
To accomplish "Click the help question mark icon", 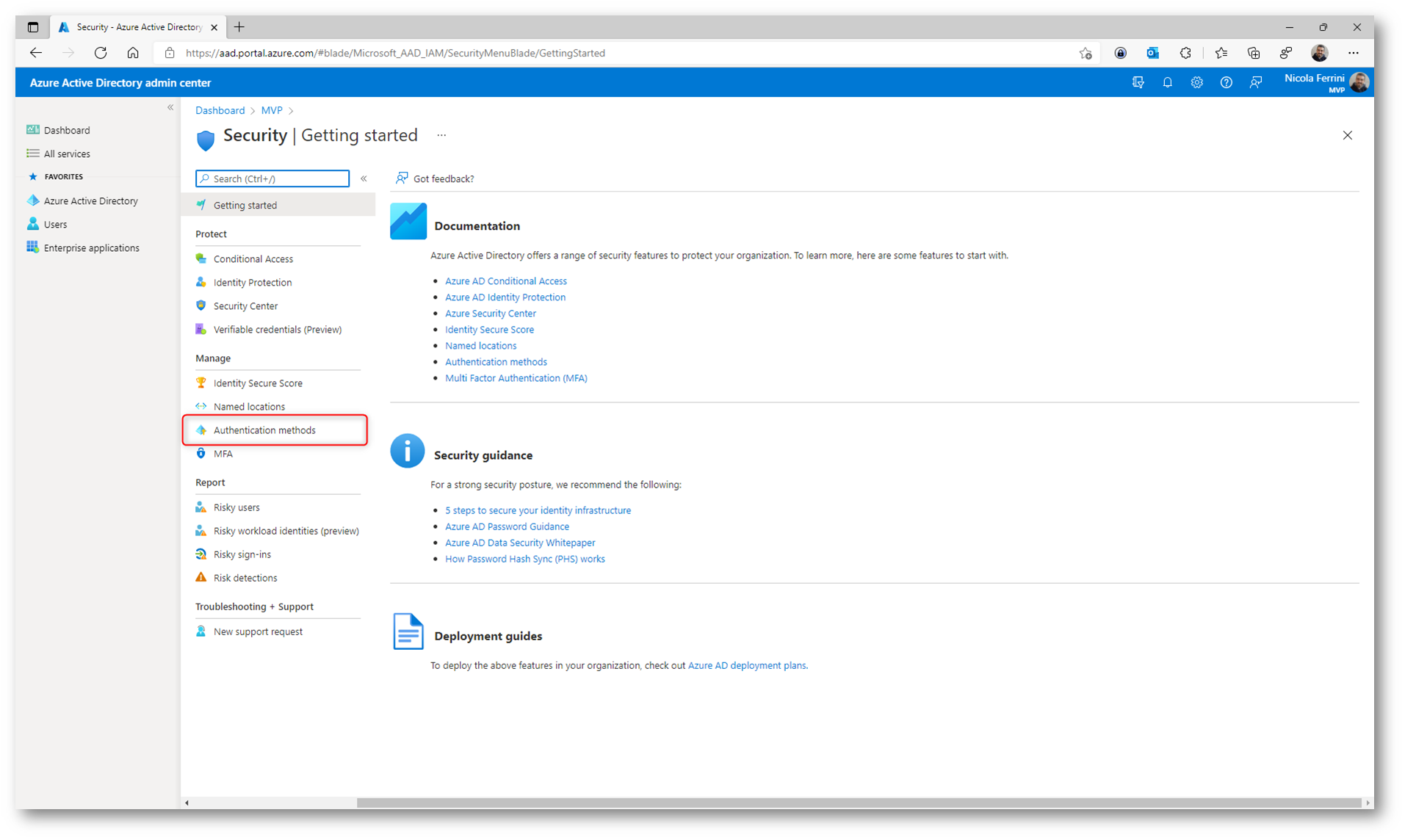I will click(1226, 83).
